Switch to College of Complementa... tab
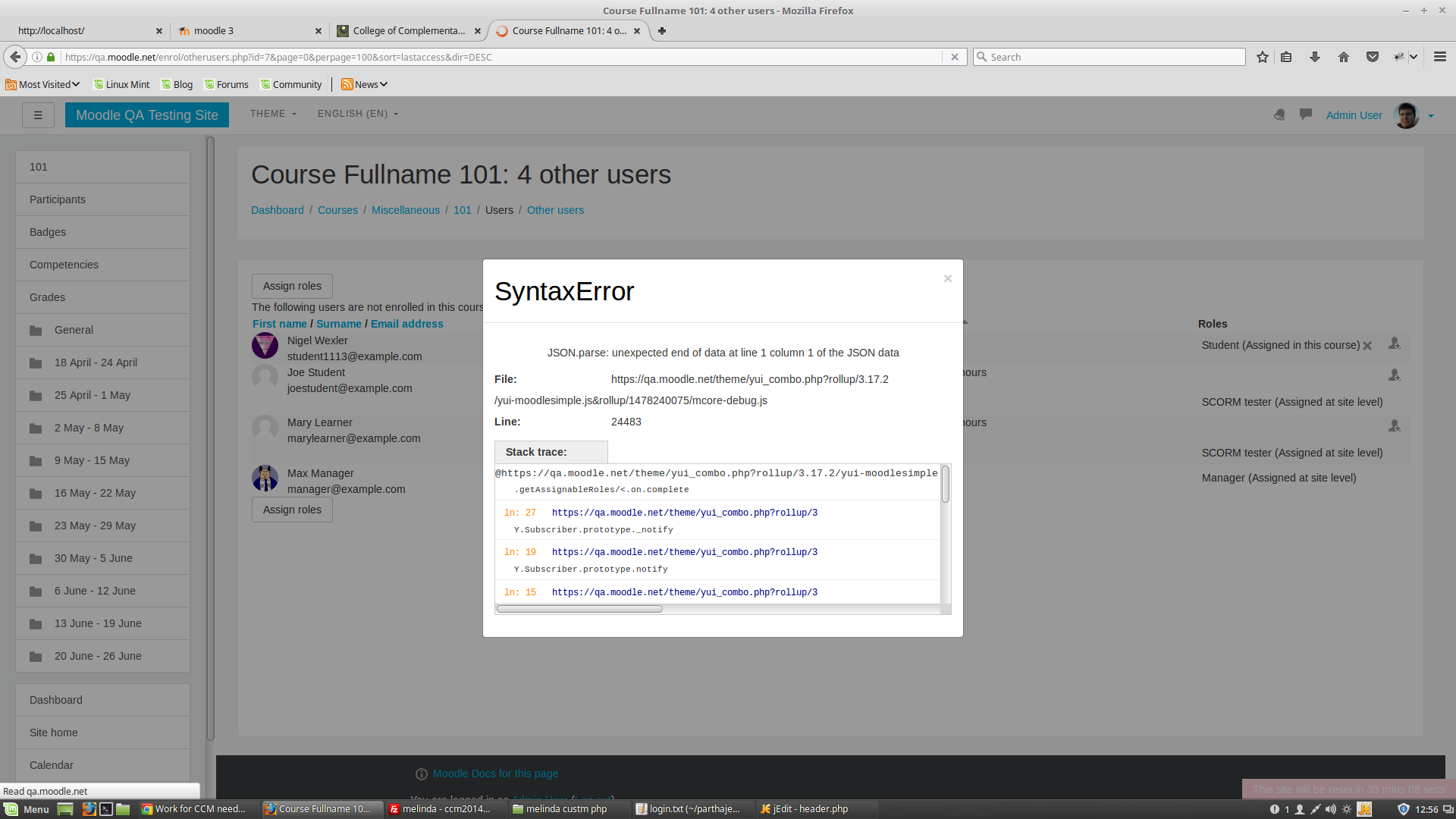Screen dimensions: 1456x819 click(408, 31)
